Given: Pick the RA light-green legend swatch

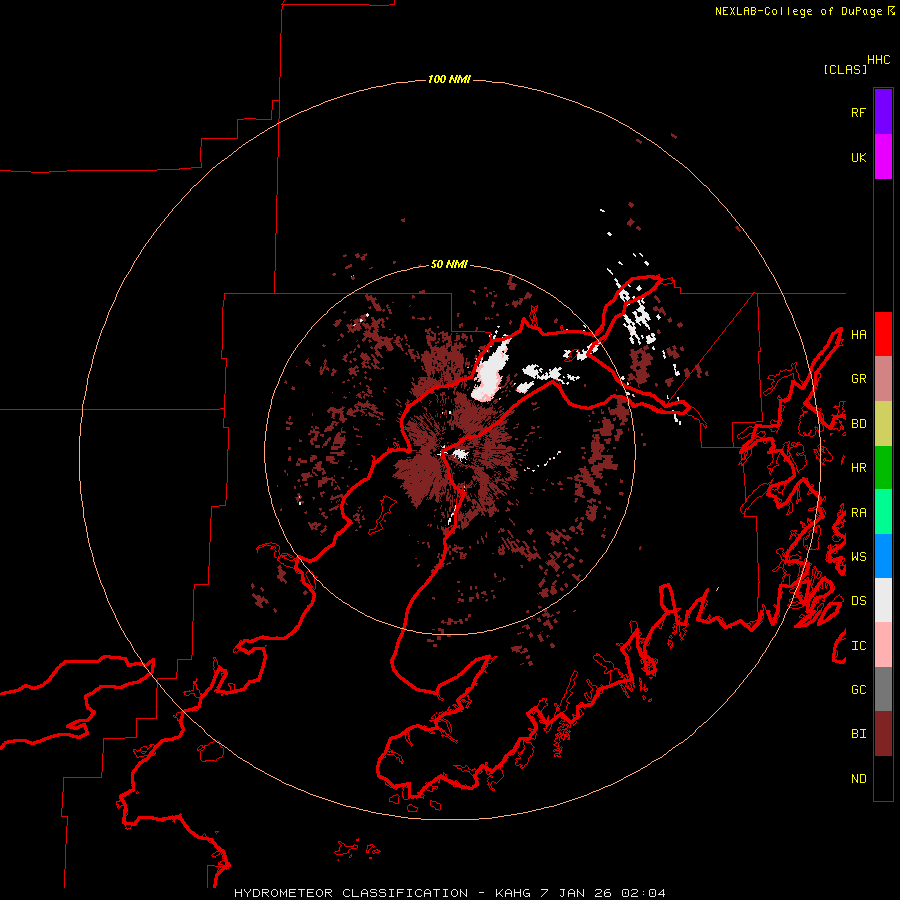Looking at the screenshot, I should pos(883,512).
